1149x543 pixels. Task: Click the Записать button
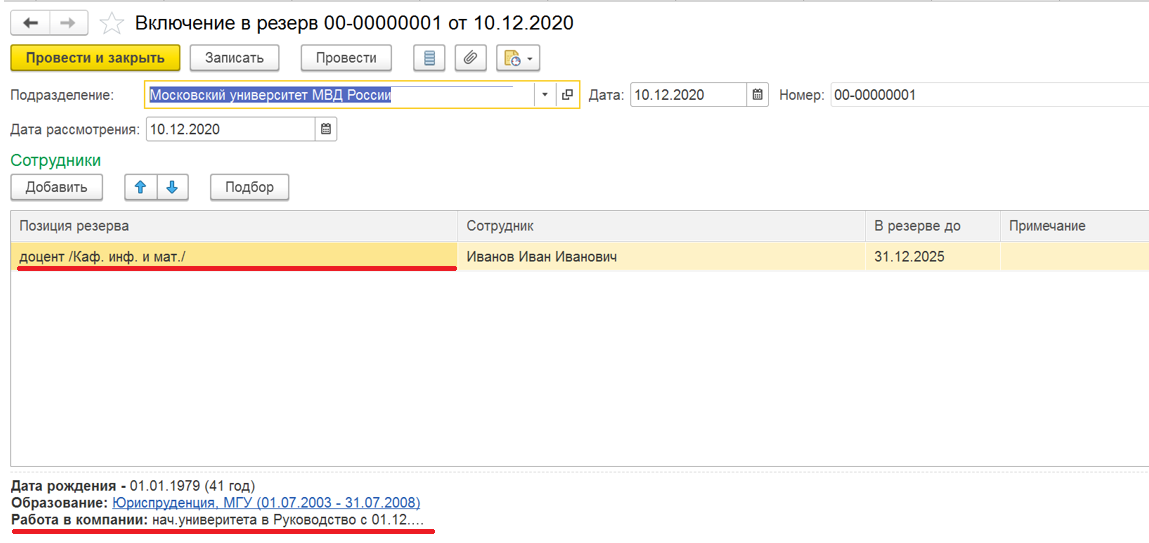pos(234,58)
